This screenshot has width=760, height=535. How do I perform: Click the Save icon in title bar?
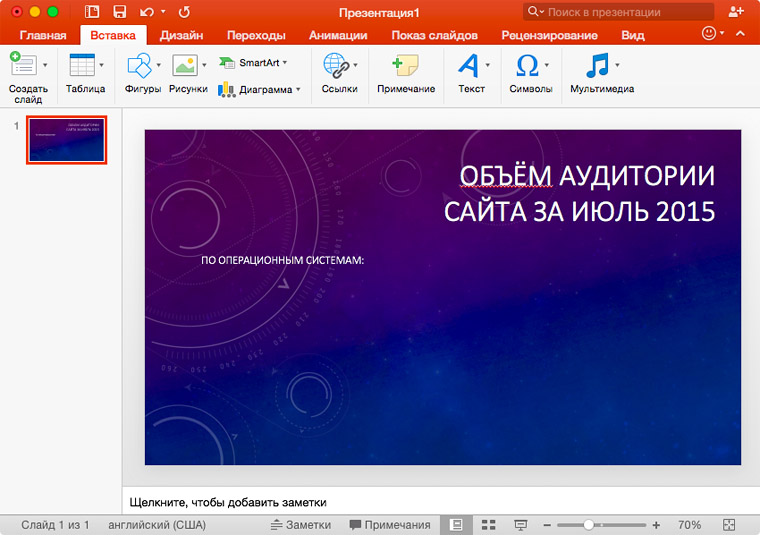click(x=120, y=12)
